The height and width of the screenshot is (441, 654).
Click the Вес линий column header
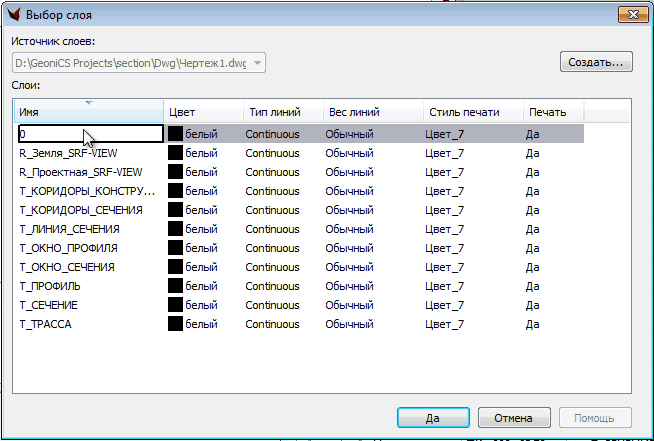tap(371, 112)
